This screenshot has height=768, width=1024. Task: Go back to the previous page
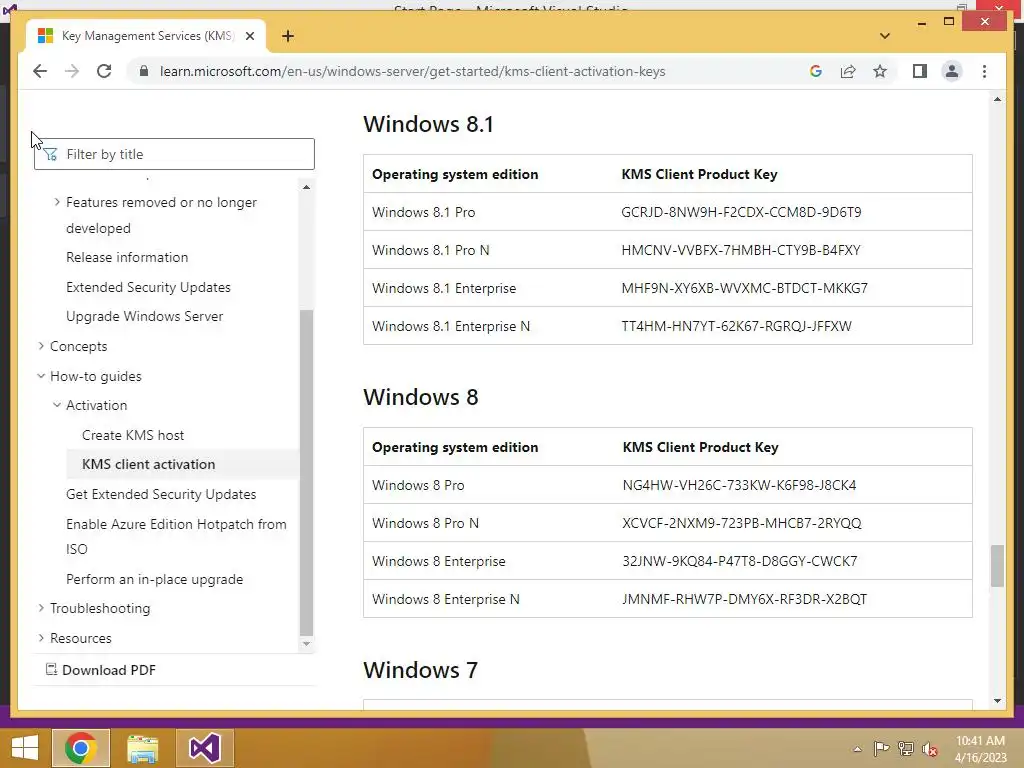pos(40,71)
